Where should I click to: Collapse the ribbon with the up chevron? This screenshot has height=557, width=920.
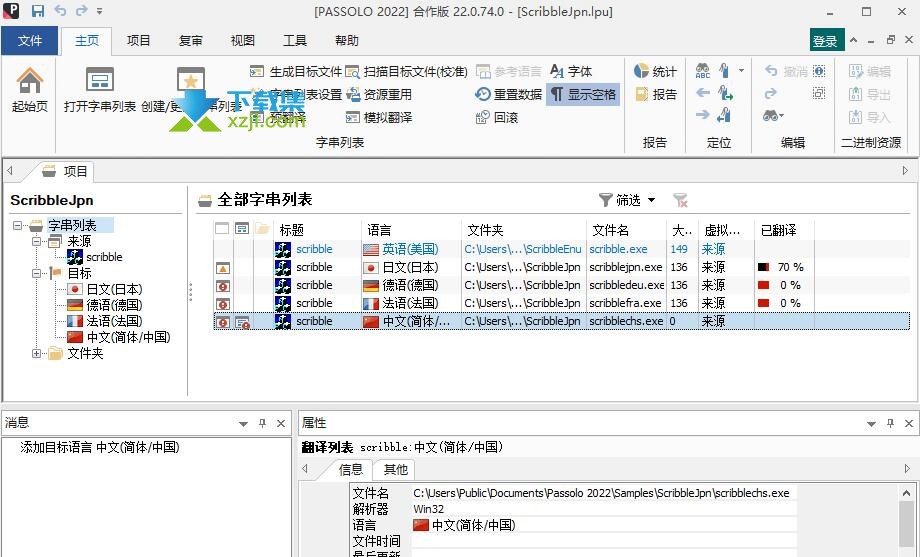point(854,40)
